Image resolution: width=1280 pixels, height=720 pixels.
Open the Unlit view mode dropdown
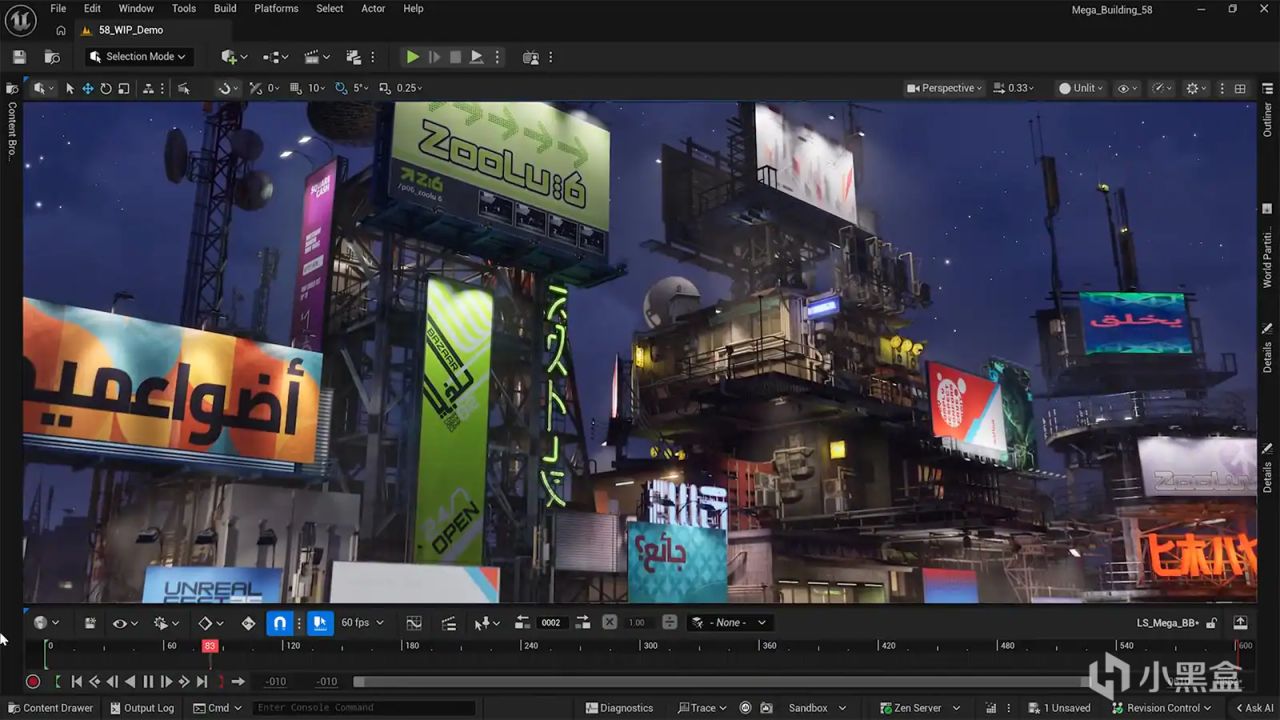coord(1080,88)
